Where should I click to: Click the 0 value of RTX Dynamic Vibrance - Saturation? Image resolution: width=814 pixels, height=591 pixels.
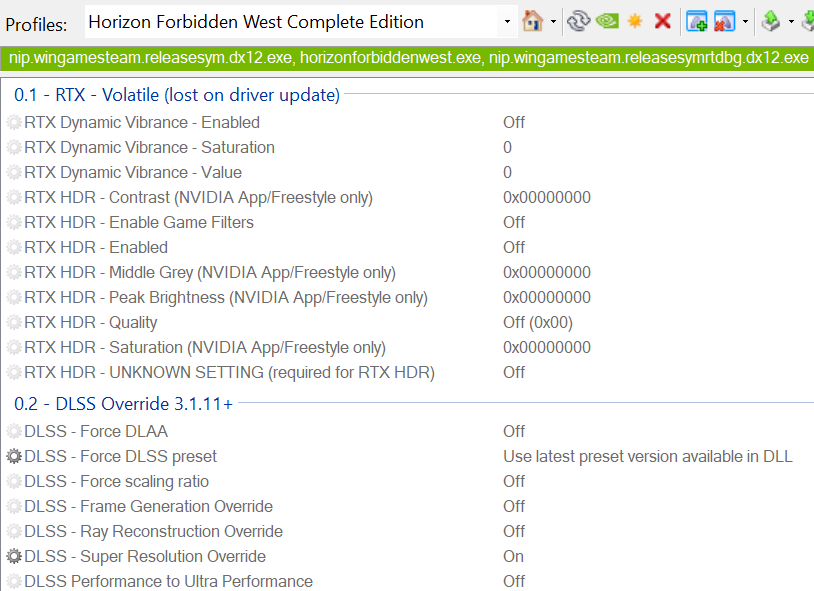point(507,147)
